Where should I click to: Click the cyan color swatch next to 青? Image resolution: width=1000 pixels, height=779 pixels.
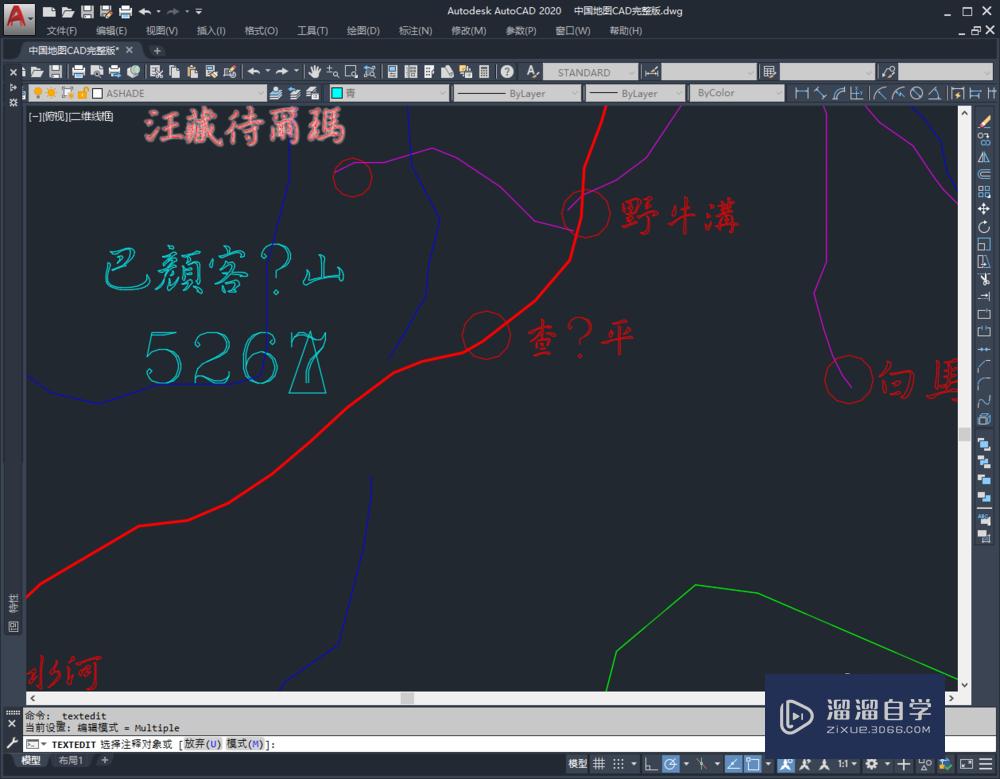coord(335,92)
